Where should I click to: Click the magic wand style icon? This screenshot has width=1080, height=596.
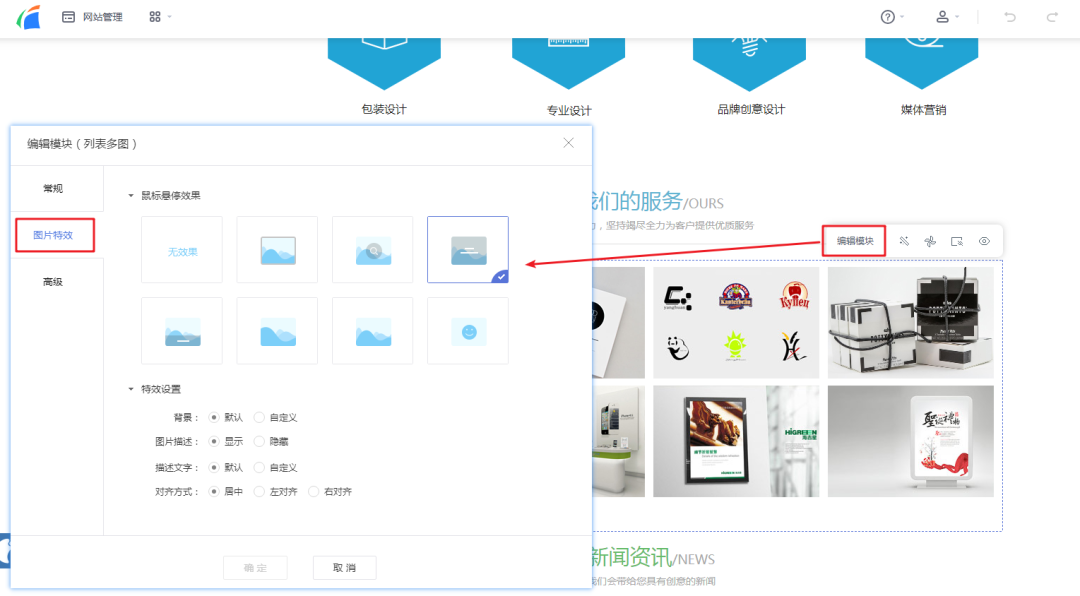pos(904,241)
